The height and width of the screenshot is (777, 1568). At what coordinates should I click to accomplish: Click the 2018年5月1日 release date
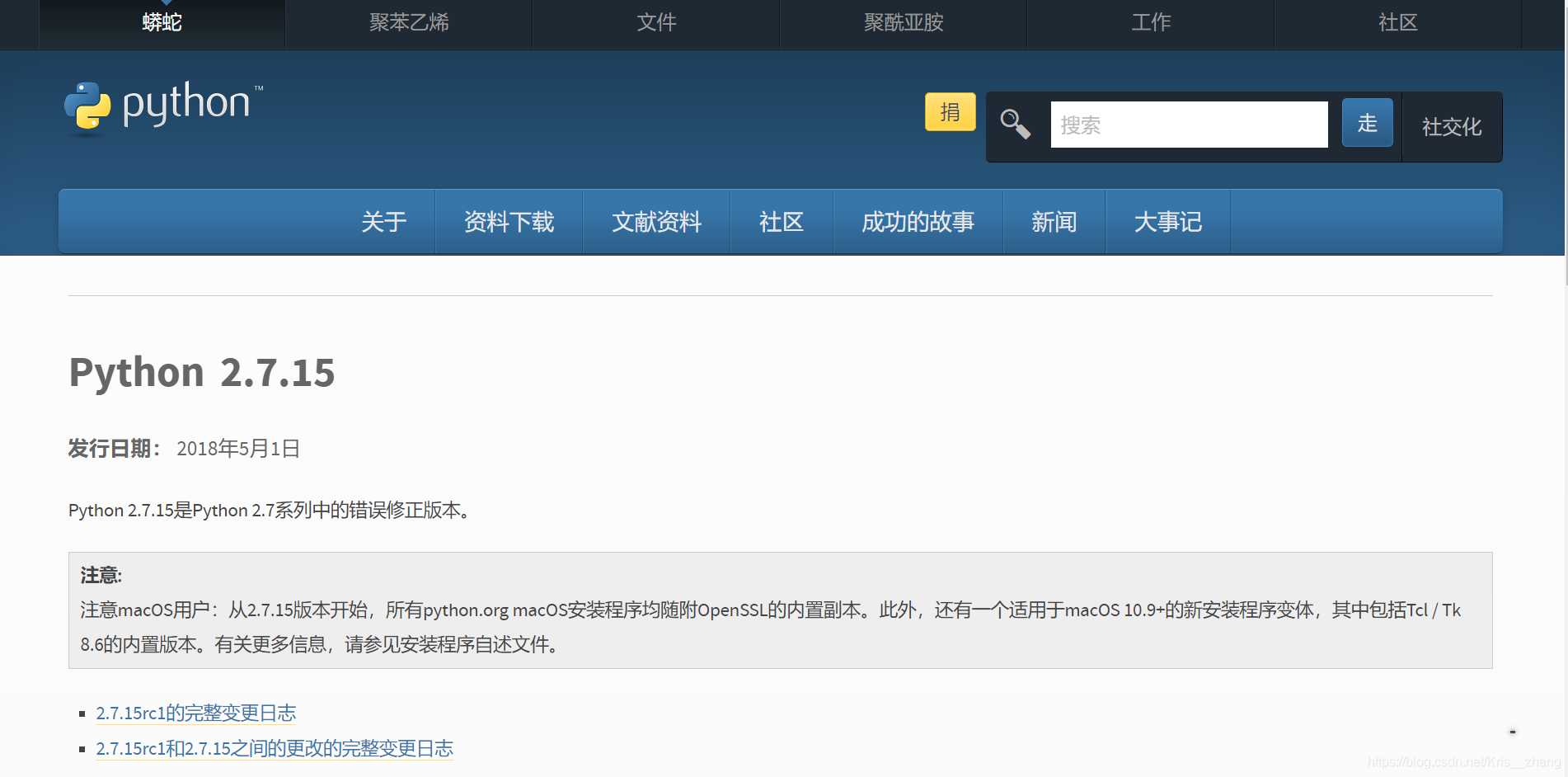pyautogui.click(x=238, y=449)
